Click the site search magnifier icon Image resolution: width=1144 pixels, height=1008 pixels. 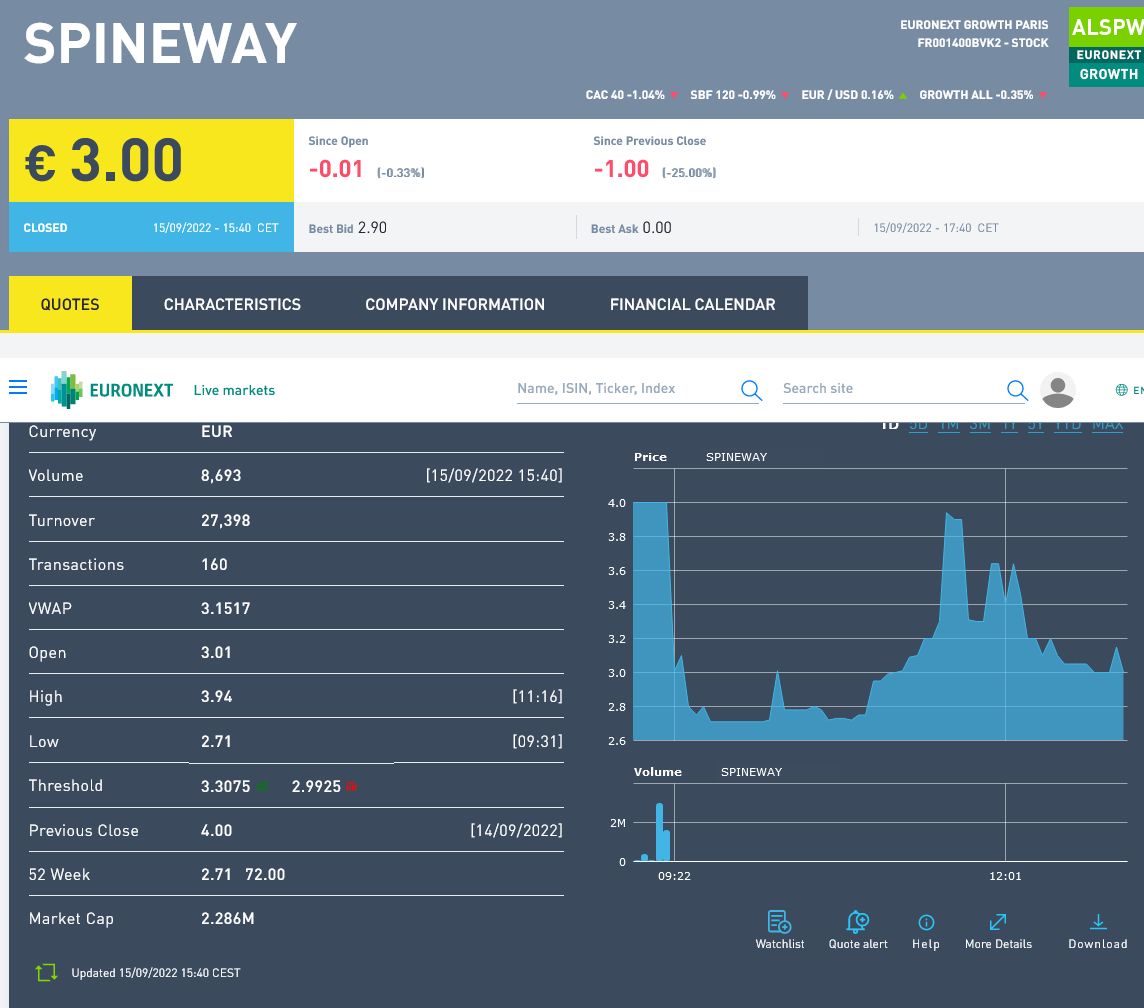[x=1016, y=390]
